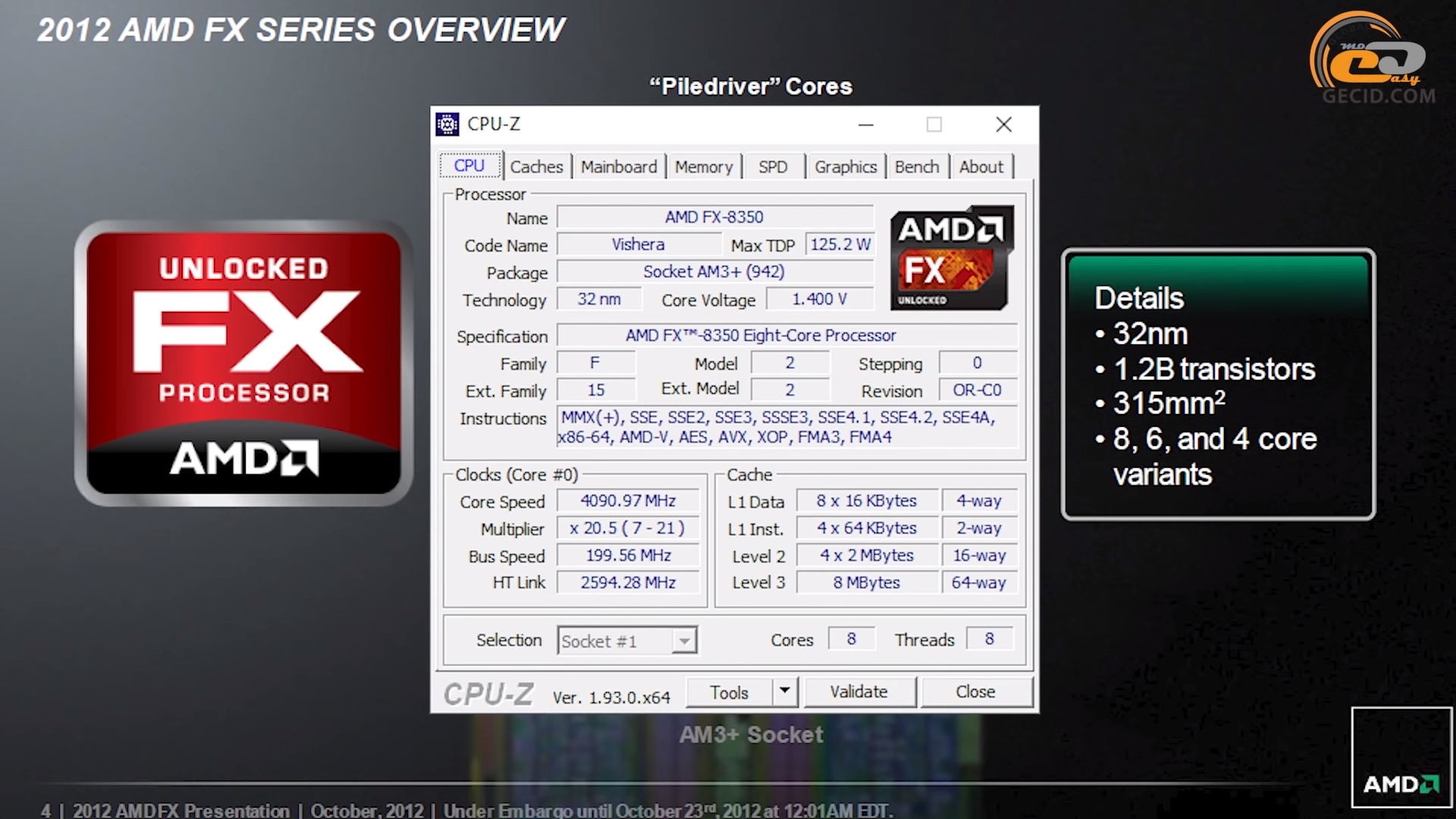Screen dimensions: 1456x819
Task: Click the Tools button
Action: click(730, 692)
